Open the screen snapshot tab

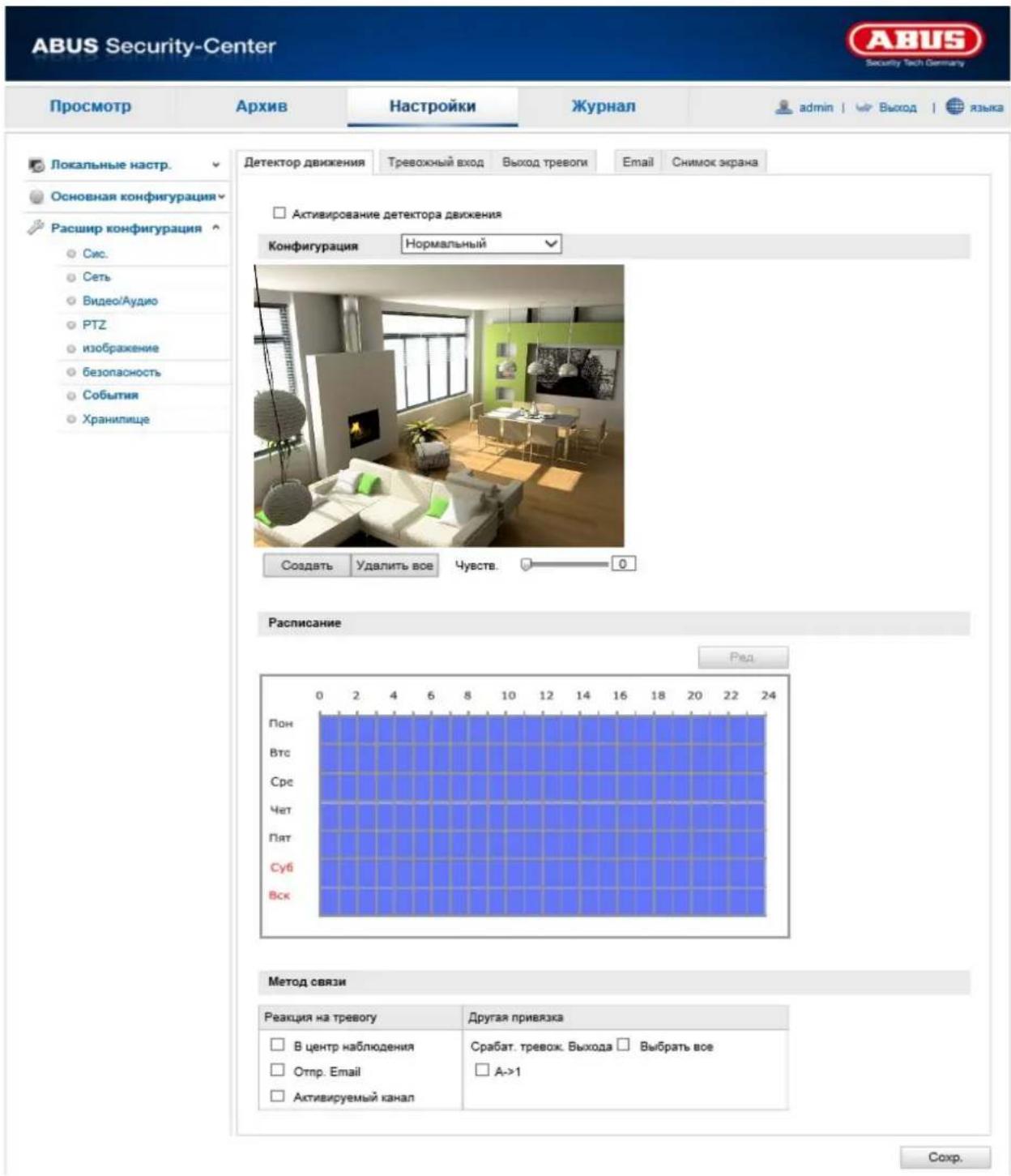(715, 162)
